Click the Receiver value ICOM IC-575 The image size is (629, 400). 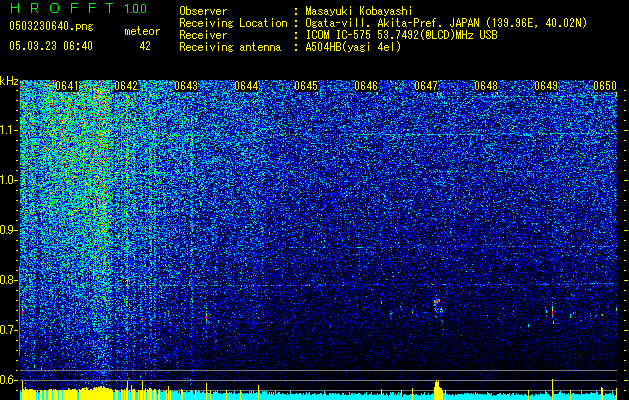[x=339, y=35]
